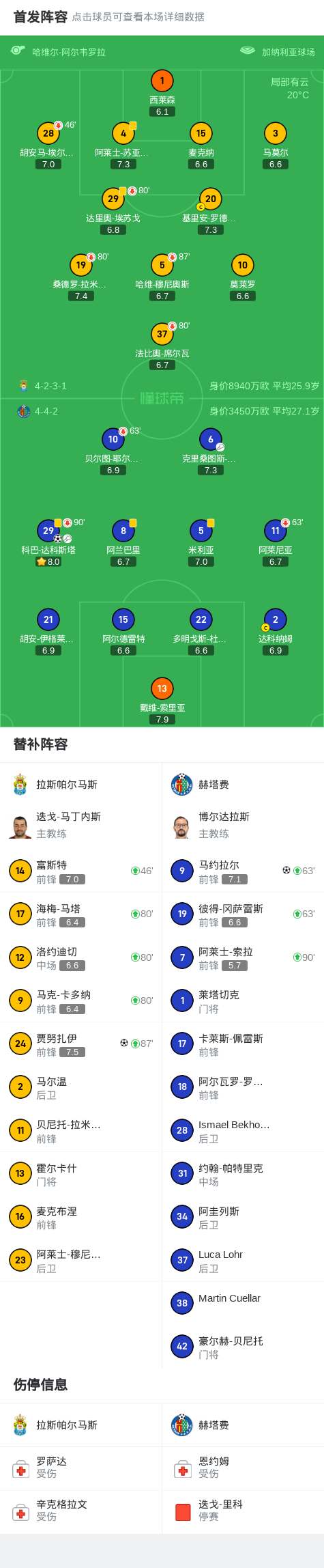Select injured player 罗萨达 entry
The height and width of the screenshot is (1568, 324).
(81, 1468)
